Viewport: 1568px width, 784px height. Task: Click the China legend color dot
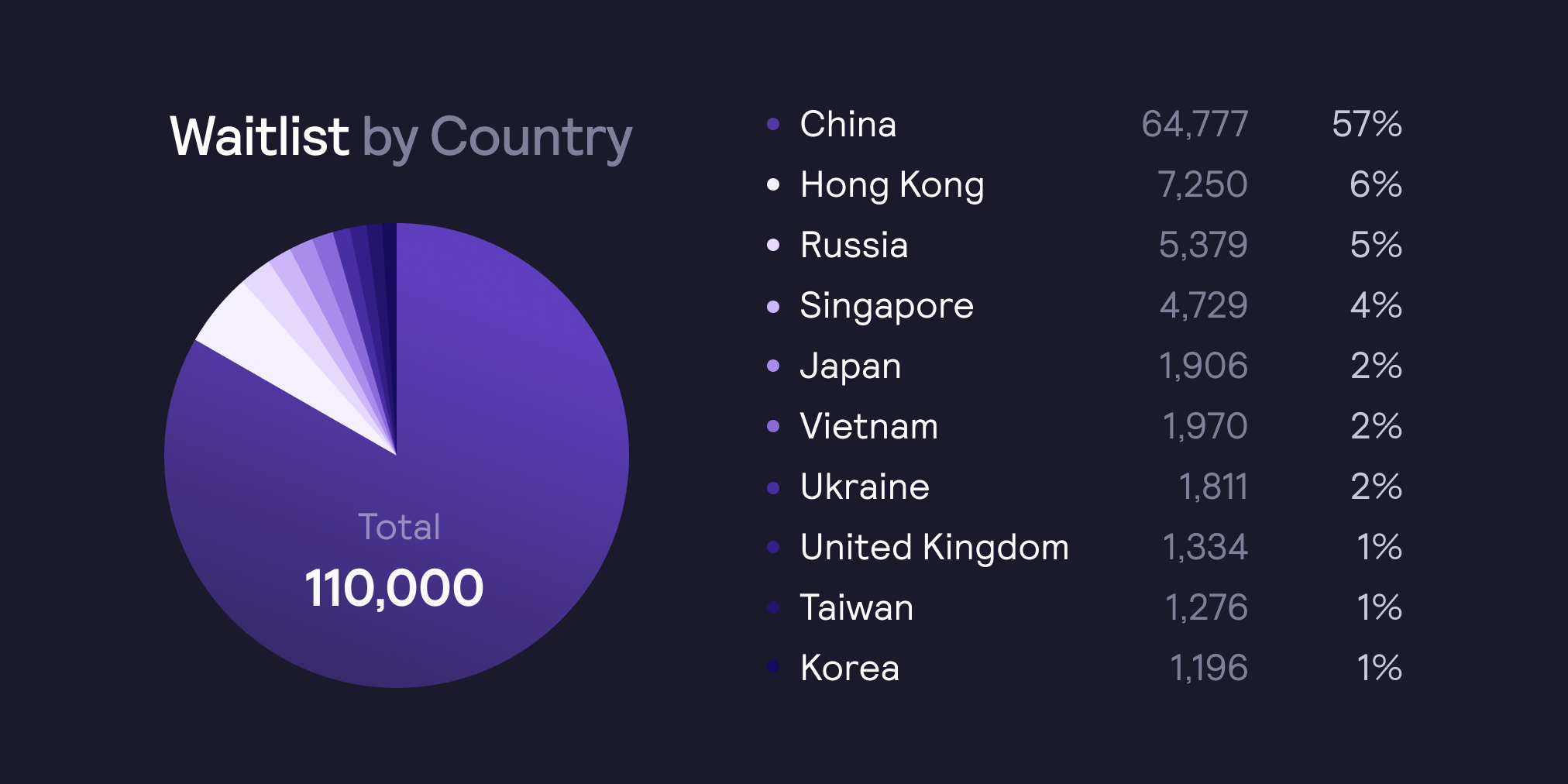click(772, 124)
